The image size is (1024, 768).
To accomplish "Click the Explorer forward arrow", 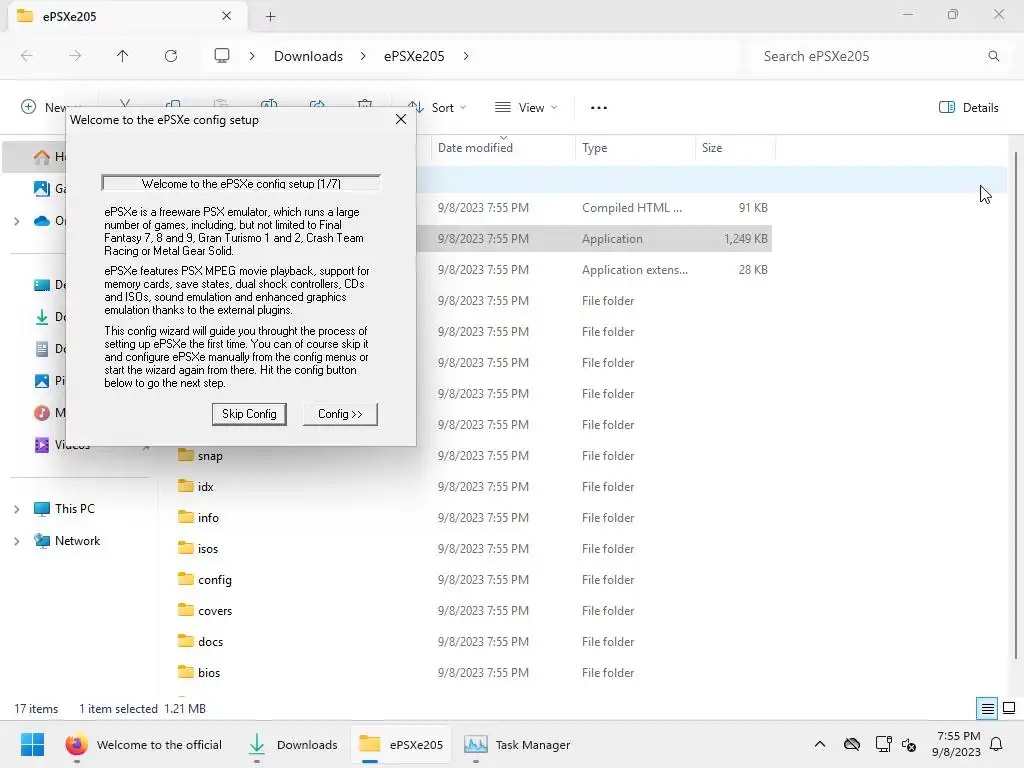I will click(75, 56).
